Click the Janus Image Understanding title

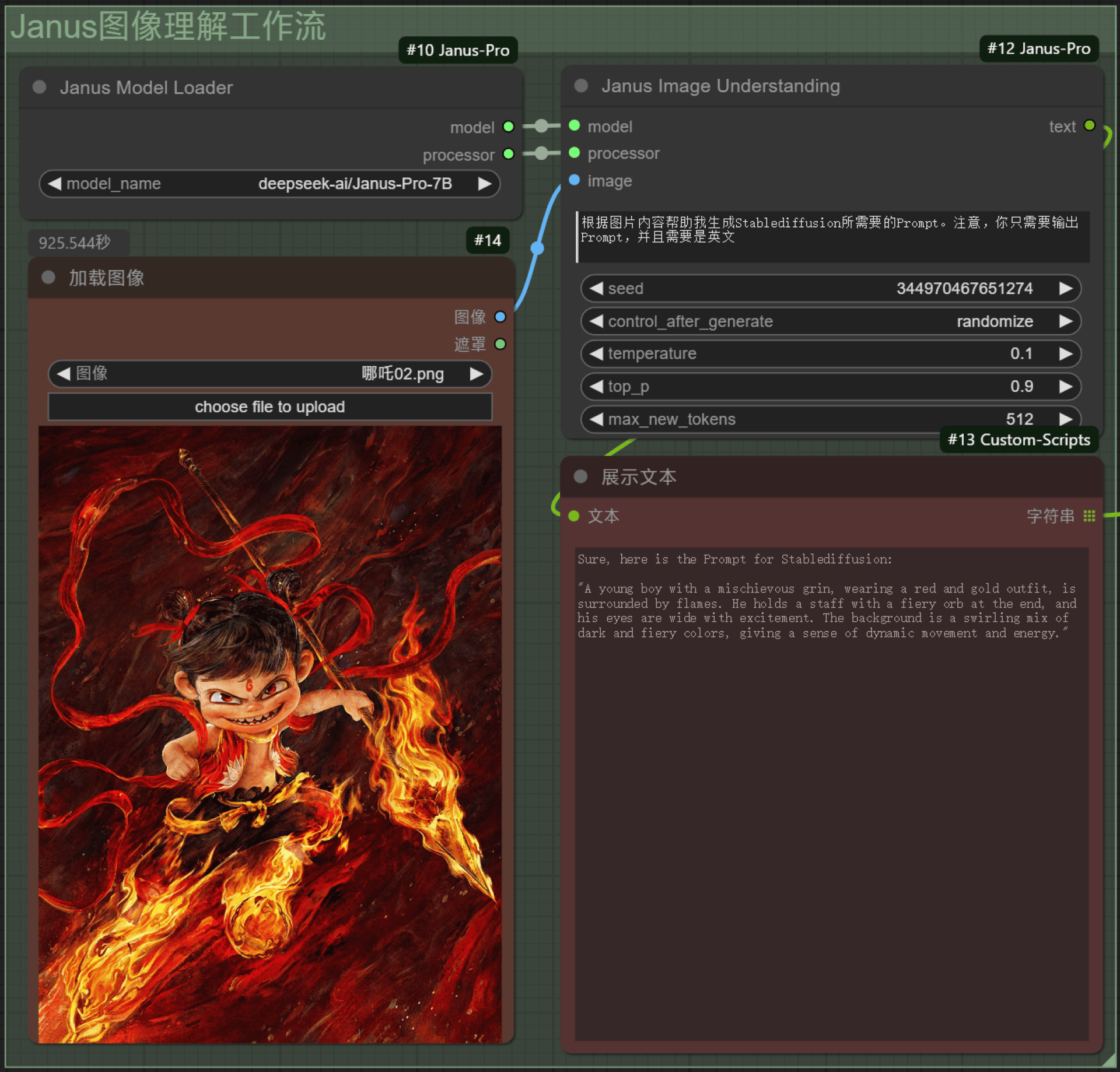(x=721, y=86)
